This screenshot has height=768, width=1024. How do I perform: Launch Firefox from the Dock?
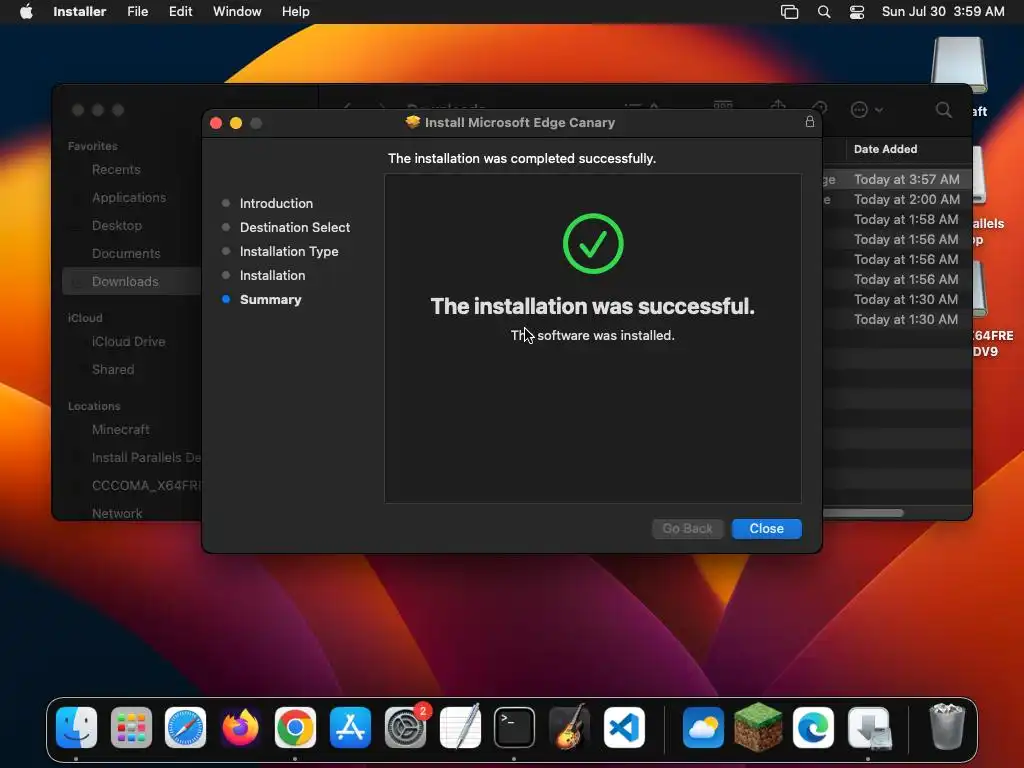[x=240, y=727]
